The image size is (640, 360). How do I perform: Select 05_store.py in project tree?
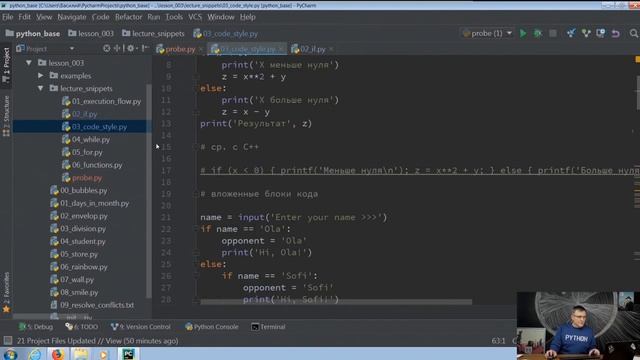coord(74,254)
